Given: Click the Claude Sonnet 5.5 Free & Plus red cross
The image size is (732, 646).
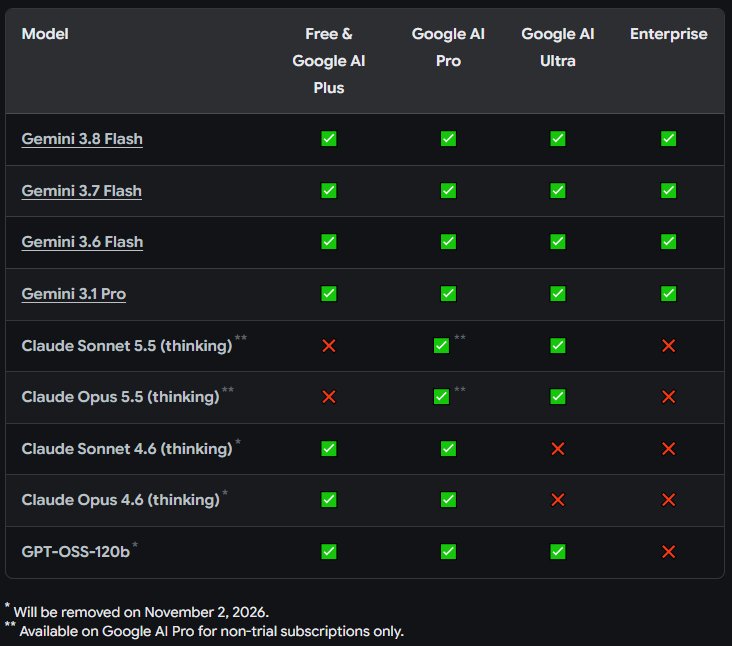Looking at the screenshot, I should pyautogui.click(x=329, y=346).
